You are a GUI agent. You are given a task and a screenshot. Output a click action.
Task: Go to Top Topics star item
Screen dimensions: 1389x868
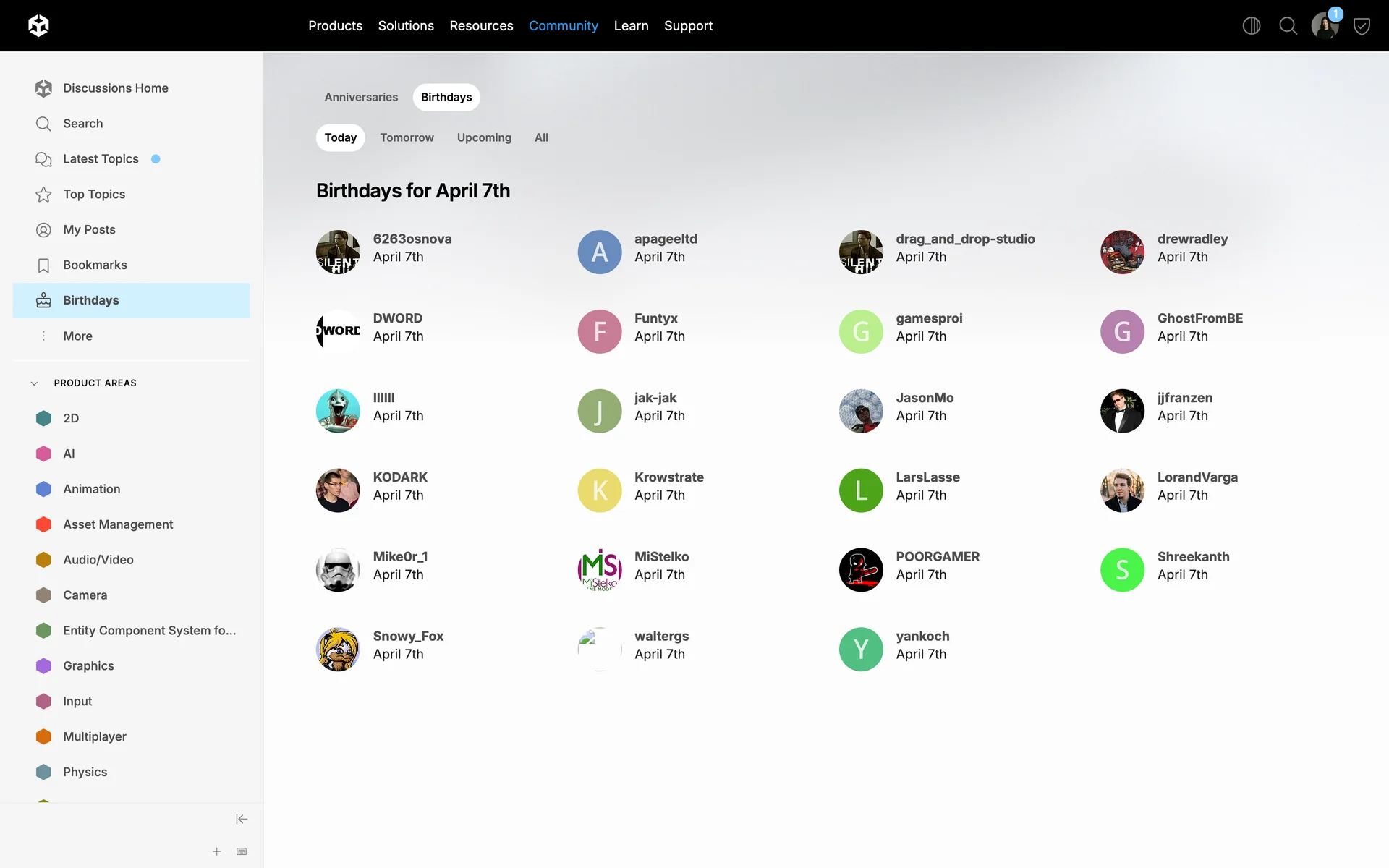[x=94, y=194]
